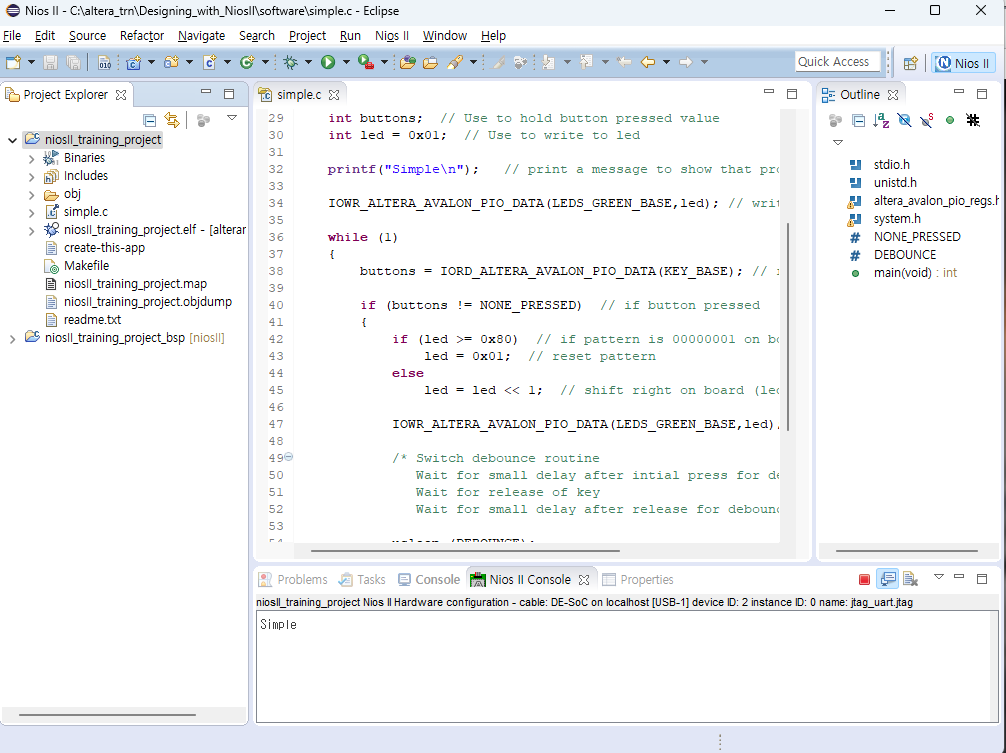Click the Save All toolbar icon

pos(73,62)
